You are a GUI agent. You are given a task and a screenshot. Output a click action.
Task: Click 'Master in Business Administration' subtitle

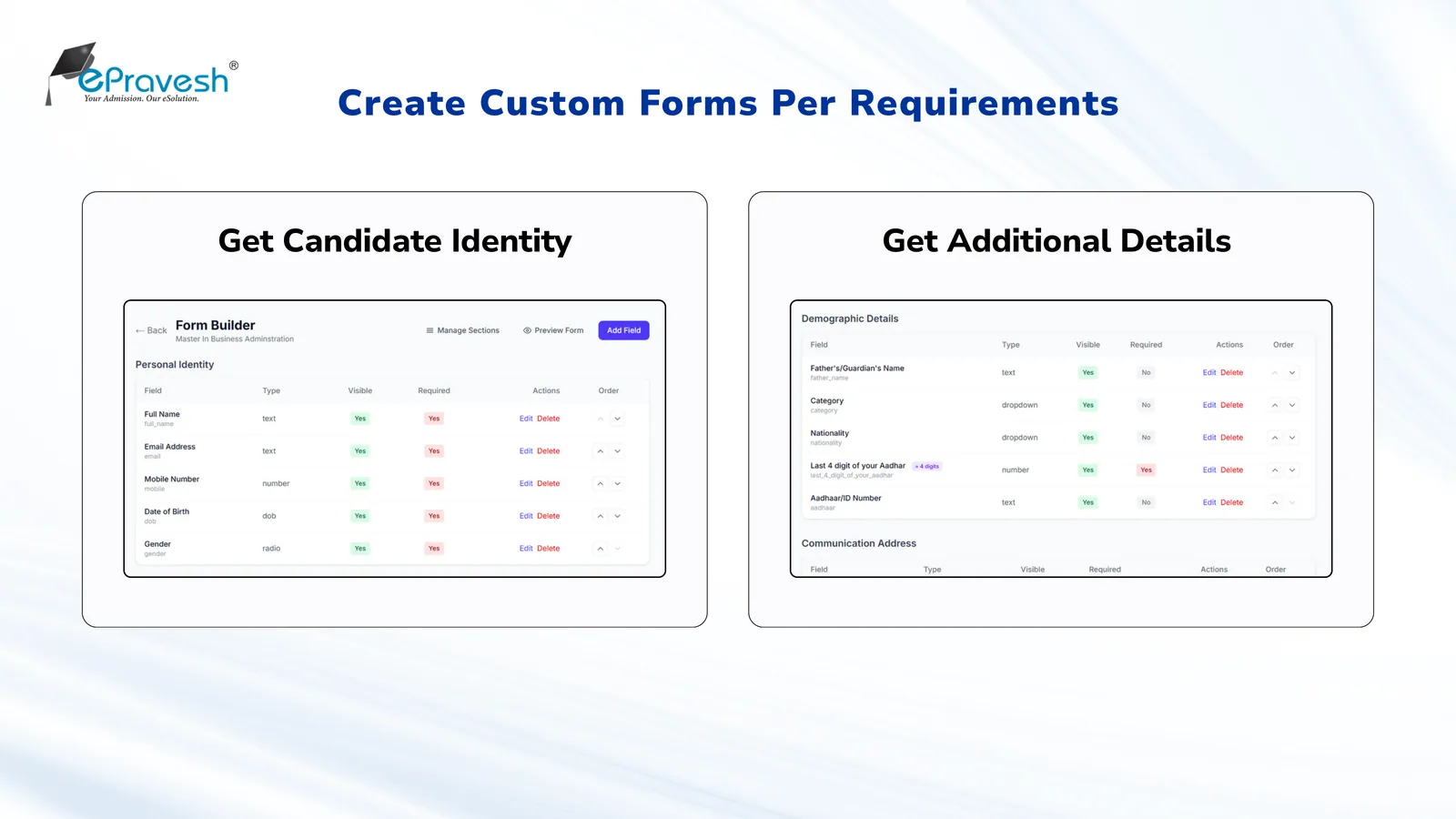coord(235,339)
